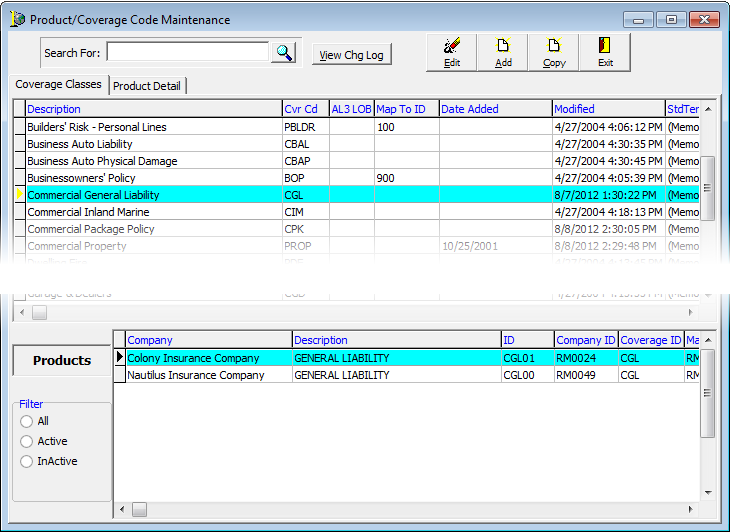Select Commercial General Liability row
The height and width of the screenshot is (532, 730).
pos(356,195)
